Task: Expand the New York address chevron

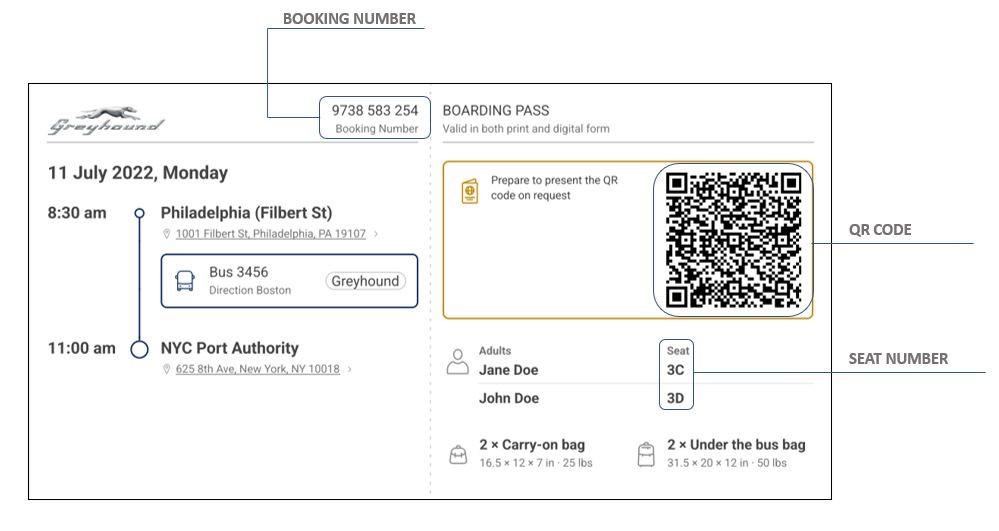Action: (349, 370)
